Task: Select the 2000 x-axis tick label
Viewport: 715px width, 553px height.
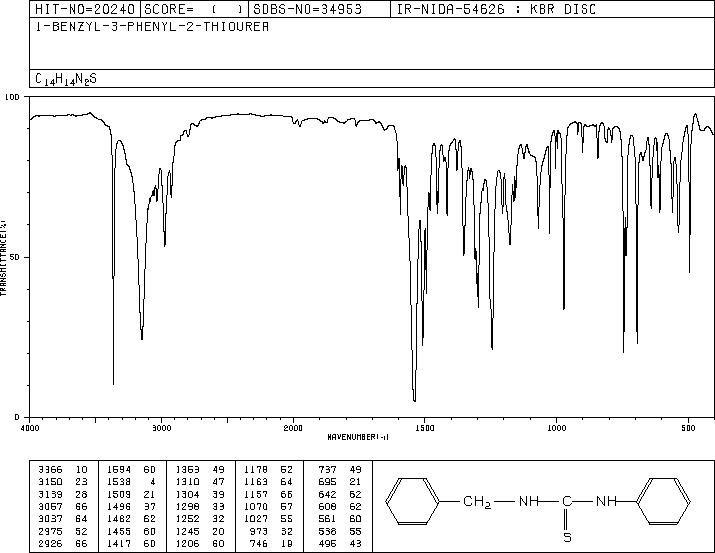Action: point(293,428)
